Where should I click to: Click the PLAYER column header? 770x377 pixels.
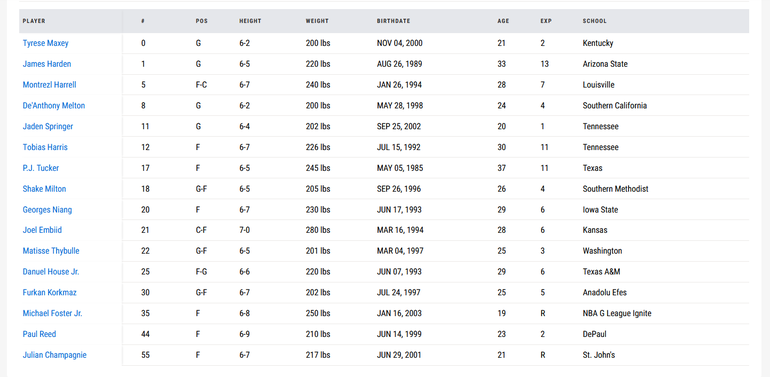(x=34, y=21)
